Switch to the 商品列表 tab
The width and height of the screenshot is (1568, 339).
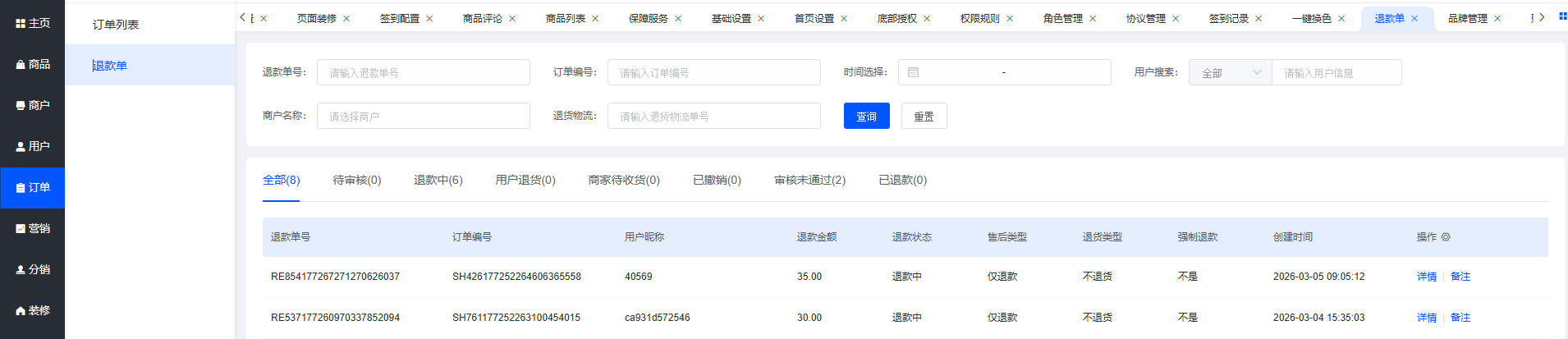pos(566,19)
